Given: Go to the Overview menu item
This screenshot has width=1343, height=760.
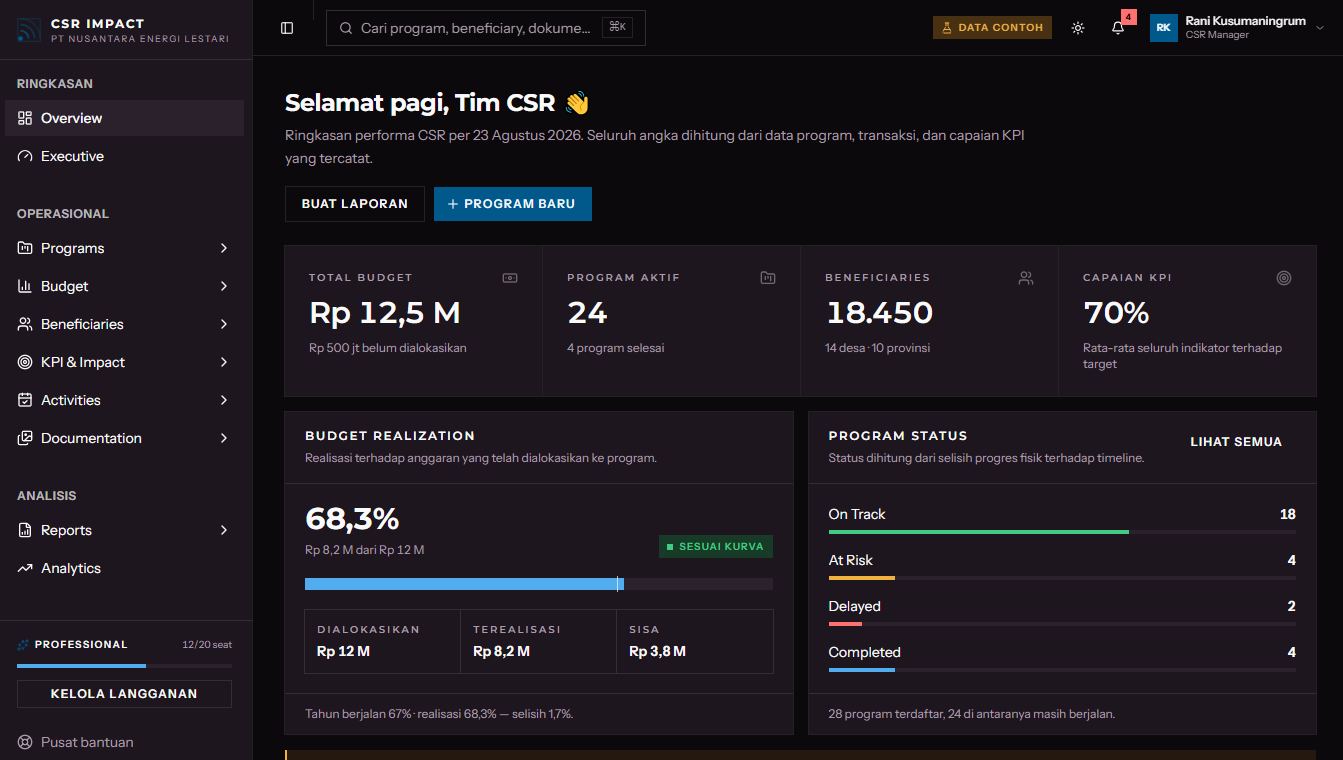Looking at the screenshot, I should (x=125, y=118).
